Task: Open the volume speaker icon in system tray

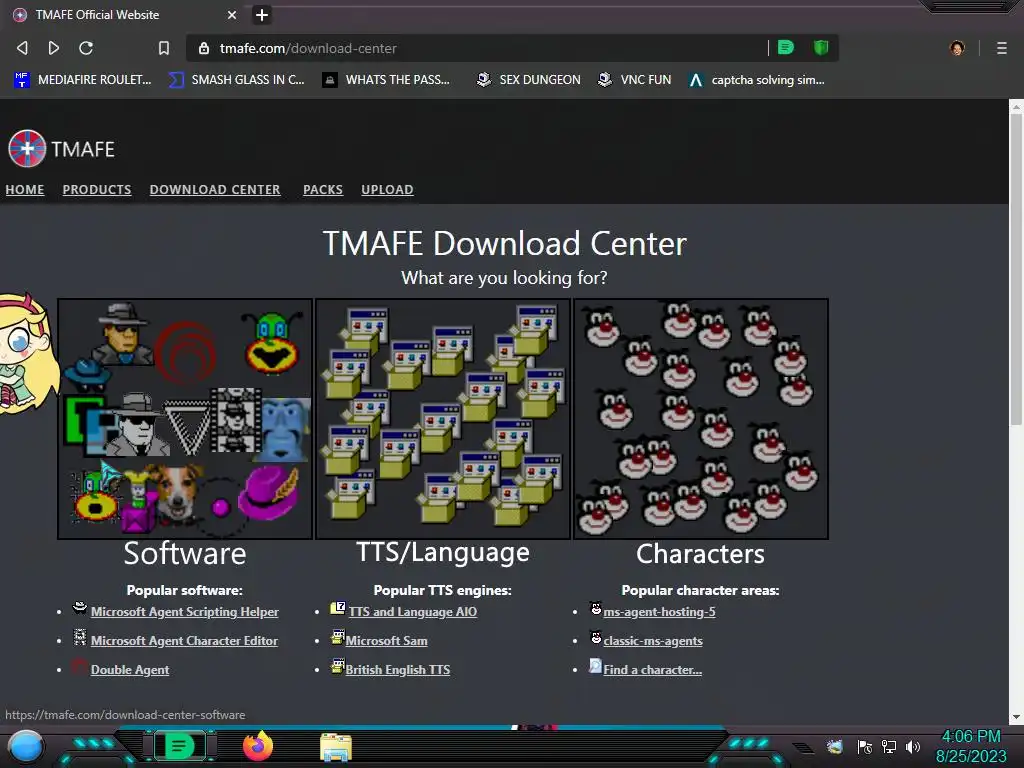Action: 912,746
